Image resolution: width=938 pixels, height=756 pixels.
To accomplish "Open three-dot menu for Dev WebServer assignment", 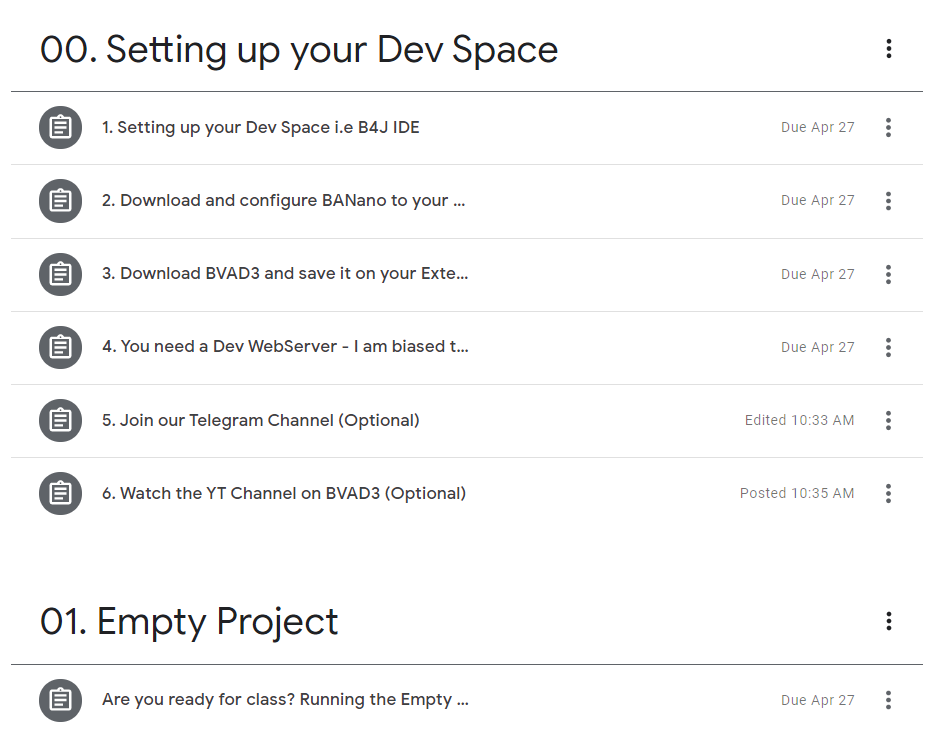I will [x=888, y=347].
